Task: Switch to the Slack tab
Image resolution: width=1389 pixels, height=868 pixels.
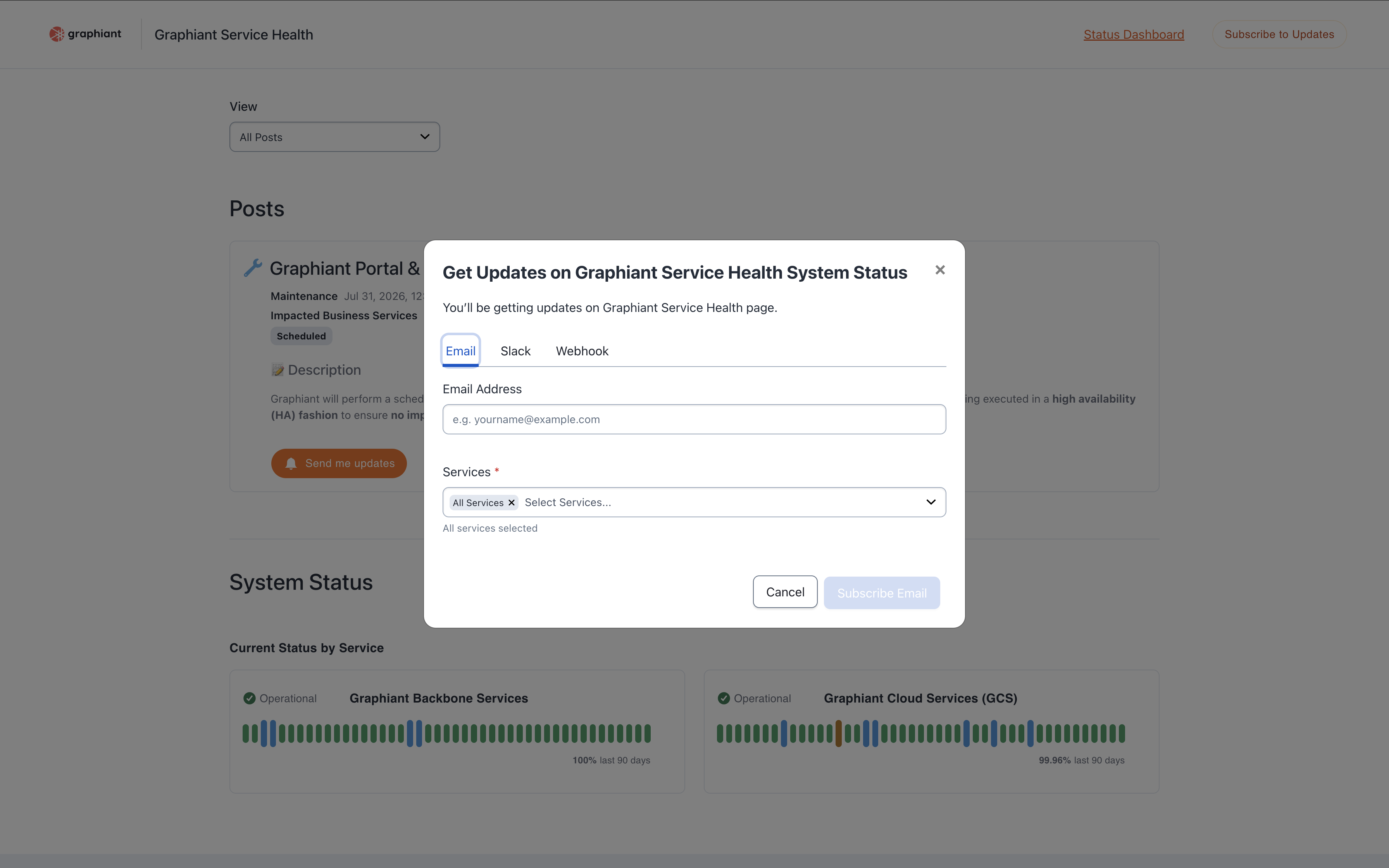Action: [x=515, y=351]
